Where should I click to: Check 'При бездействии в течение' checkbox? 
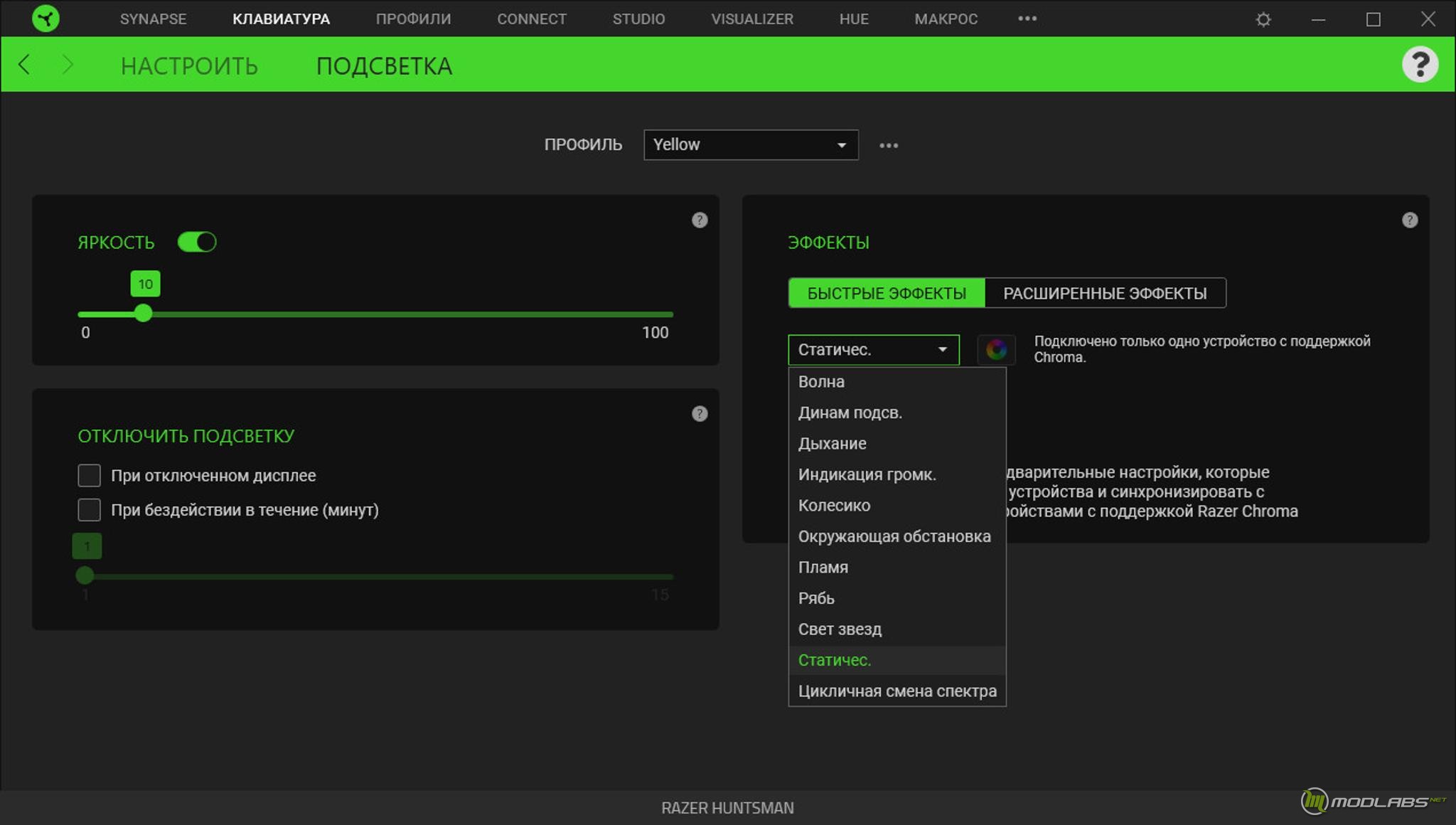pyautogui.click(x=89, y=509)
